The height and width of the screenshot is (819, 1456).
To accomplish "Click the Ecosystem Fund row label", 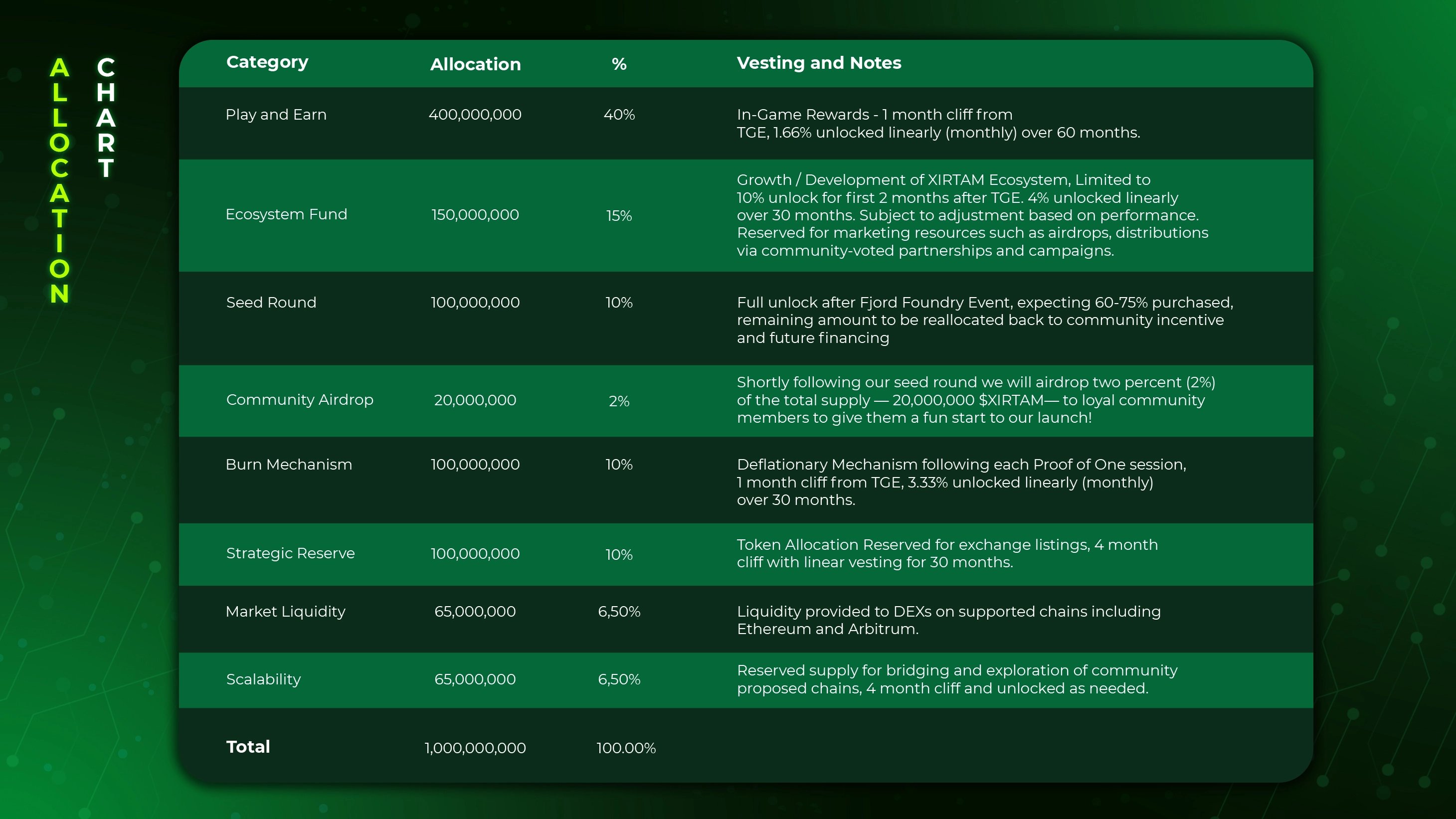I will tap(286, 215).
